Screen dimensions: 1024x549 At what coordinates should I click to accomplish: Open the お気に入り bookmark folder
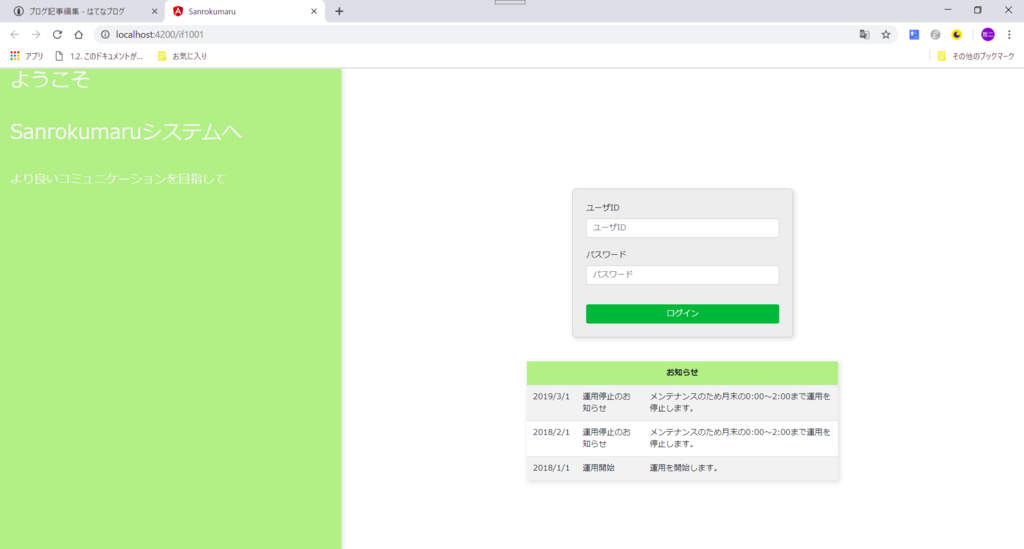[x=182, y=56]
